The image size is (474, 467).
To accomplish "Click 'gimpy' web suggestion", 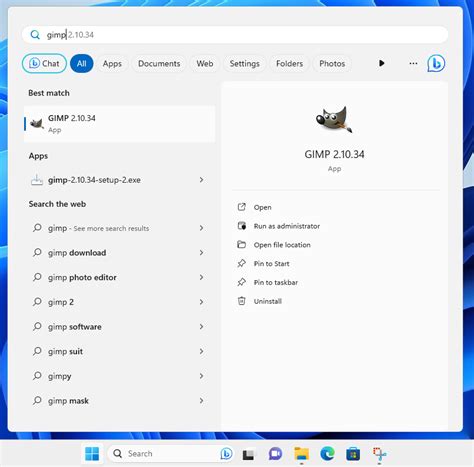I will tap(119, 376).
